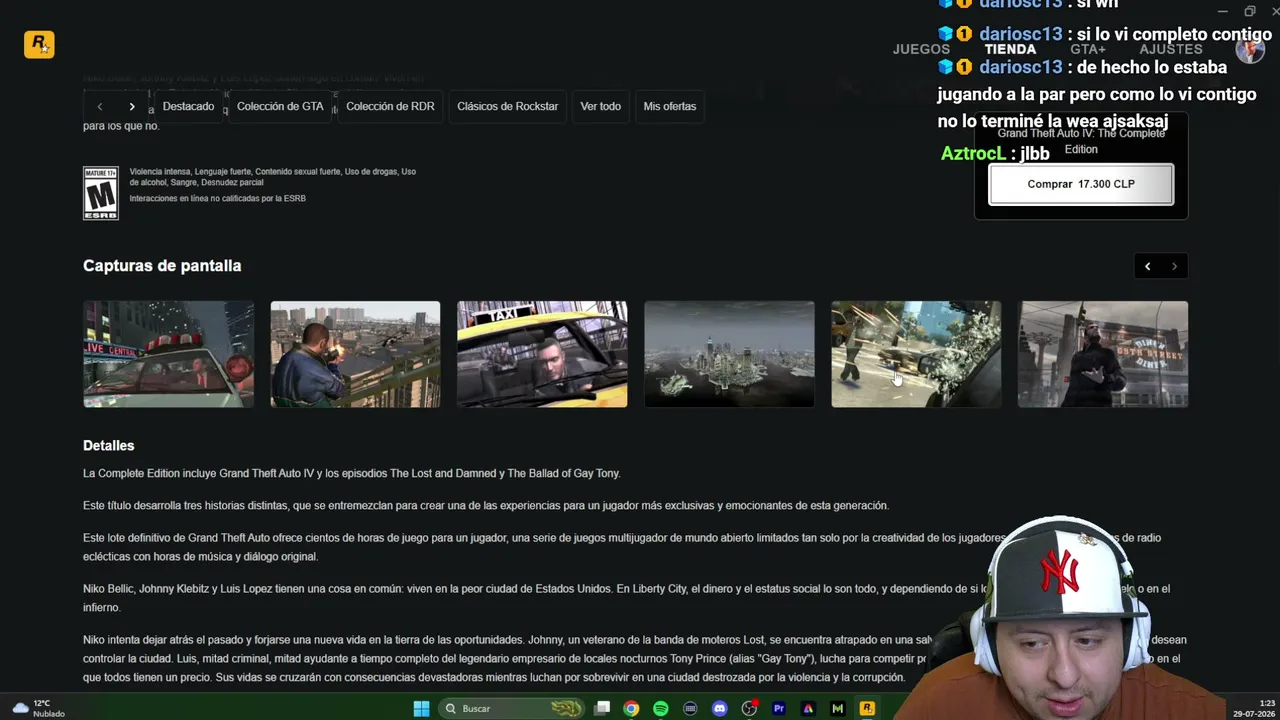Image resolution: width=1280 pixels, height=720 pixels.
Task: Open the user profile avatar
Action: click(x=1250, y=48)
